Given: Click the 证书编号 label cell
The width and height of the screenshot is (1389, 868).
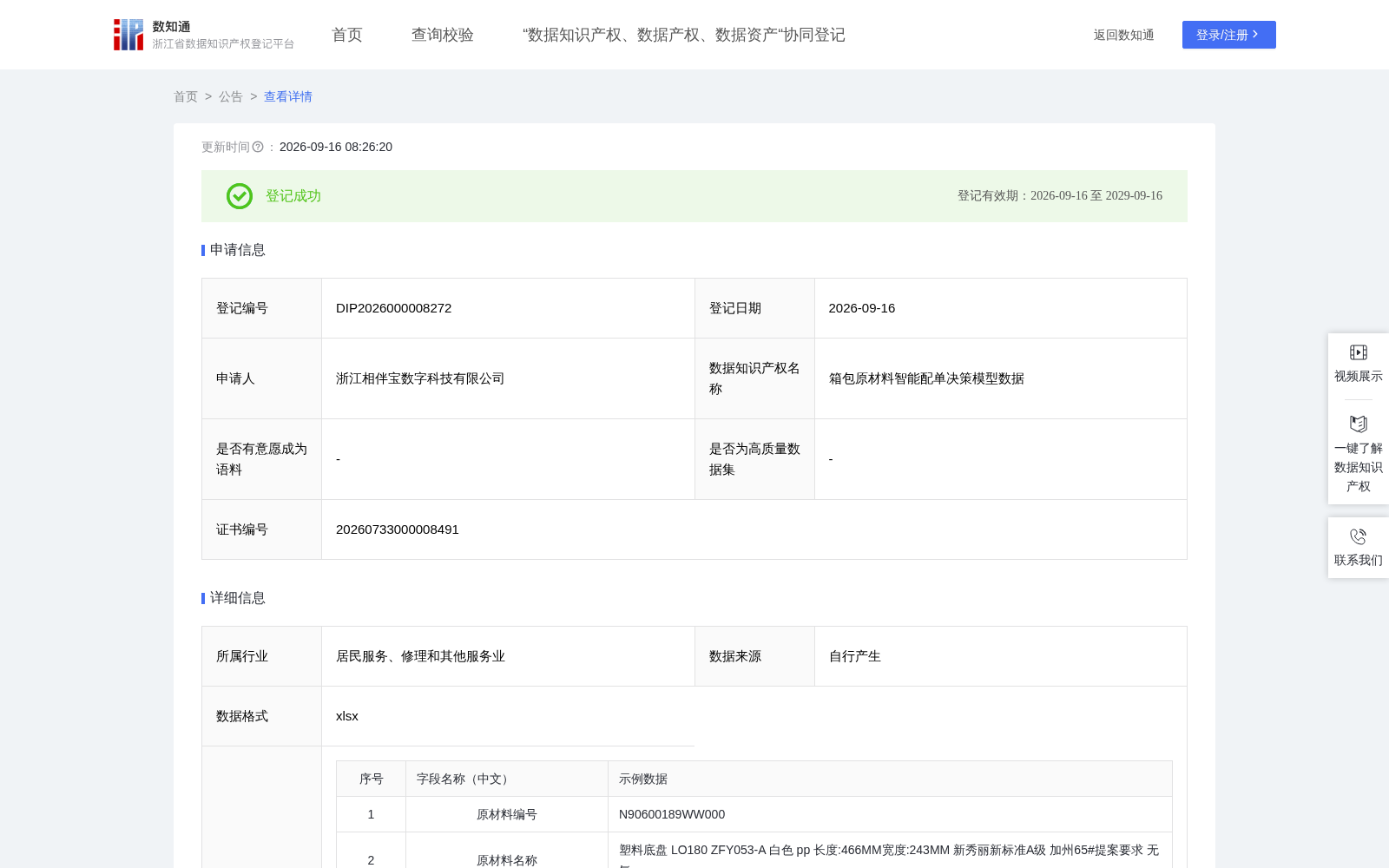Looking at the screenshot, I should click(x=261, y=529).
